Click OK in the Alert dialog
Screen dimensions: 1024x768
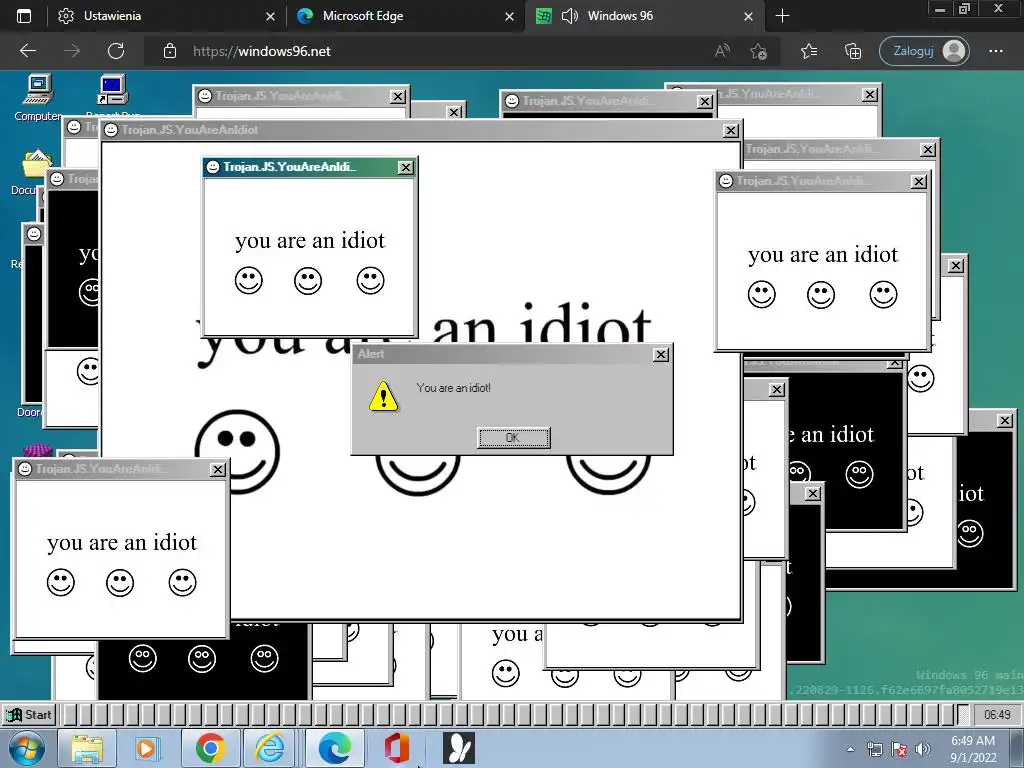(x=513, y=438)
